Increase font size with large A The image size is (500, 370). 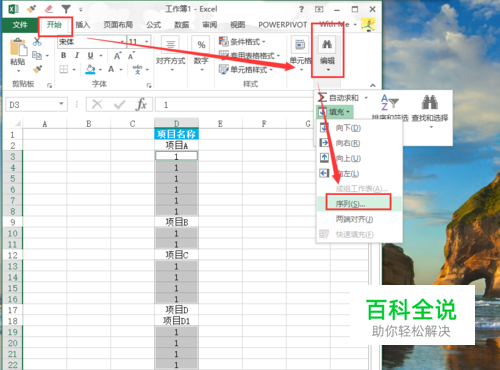click(118, 55)
